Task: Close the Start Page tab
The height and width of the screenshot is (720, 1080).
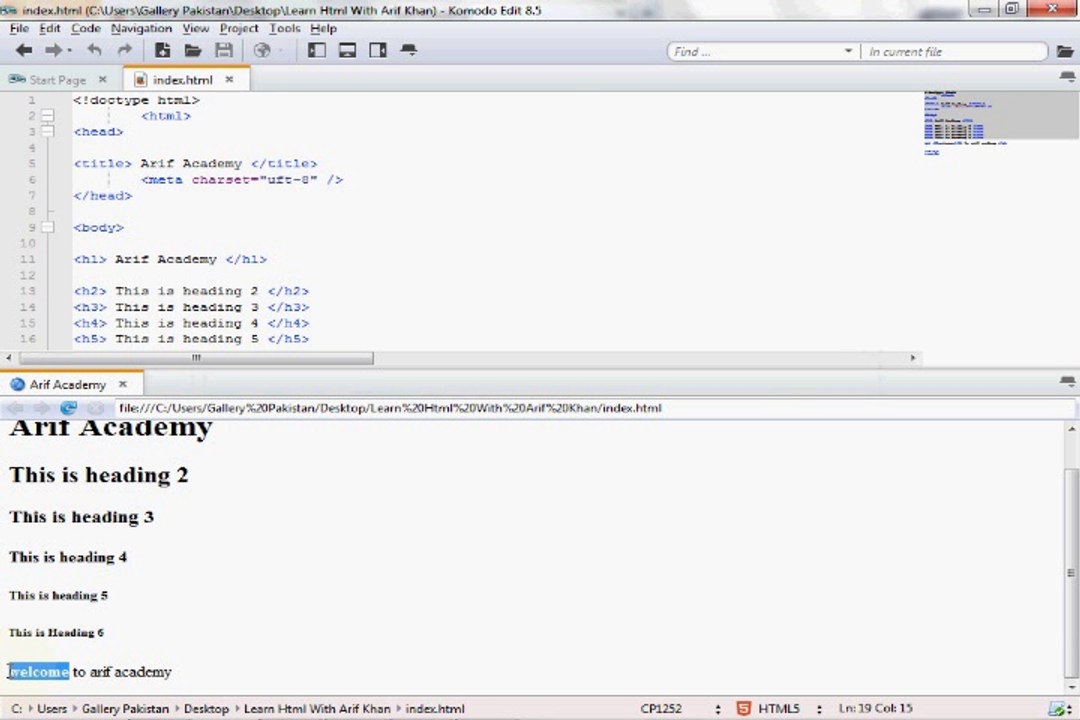Action: 103,79
